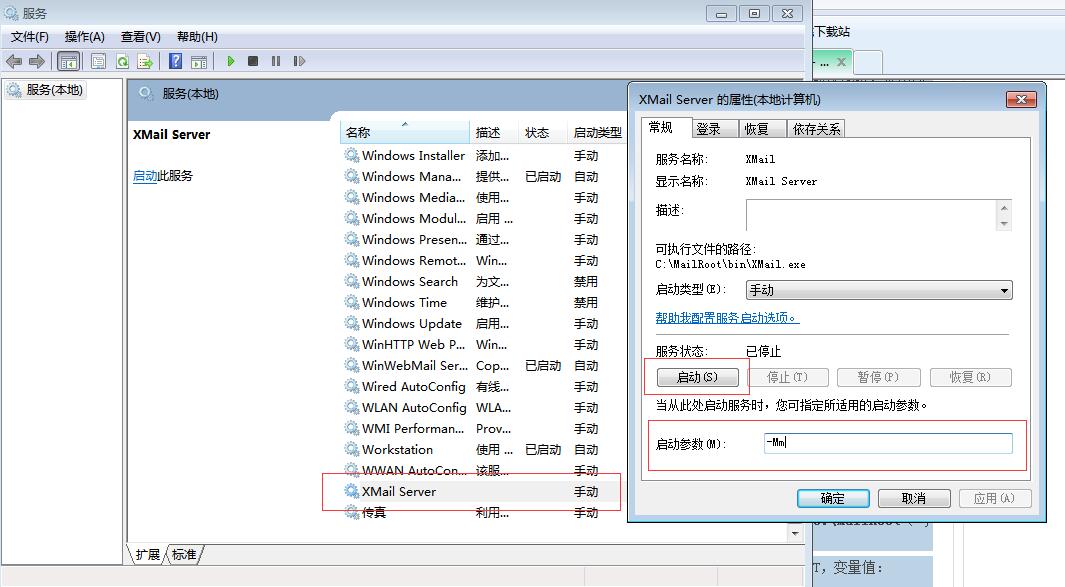Click the Restart Service toolbar icon
1065x587 pixels.
click(x=299, y=61)
